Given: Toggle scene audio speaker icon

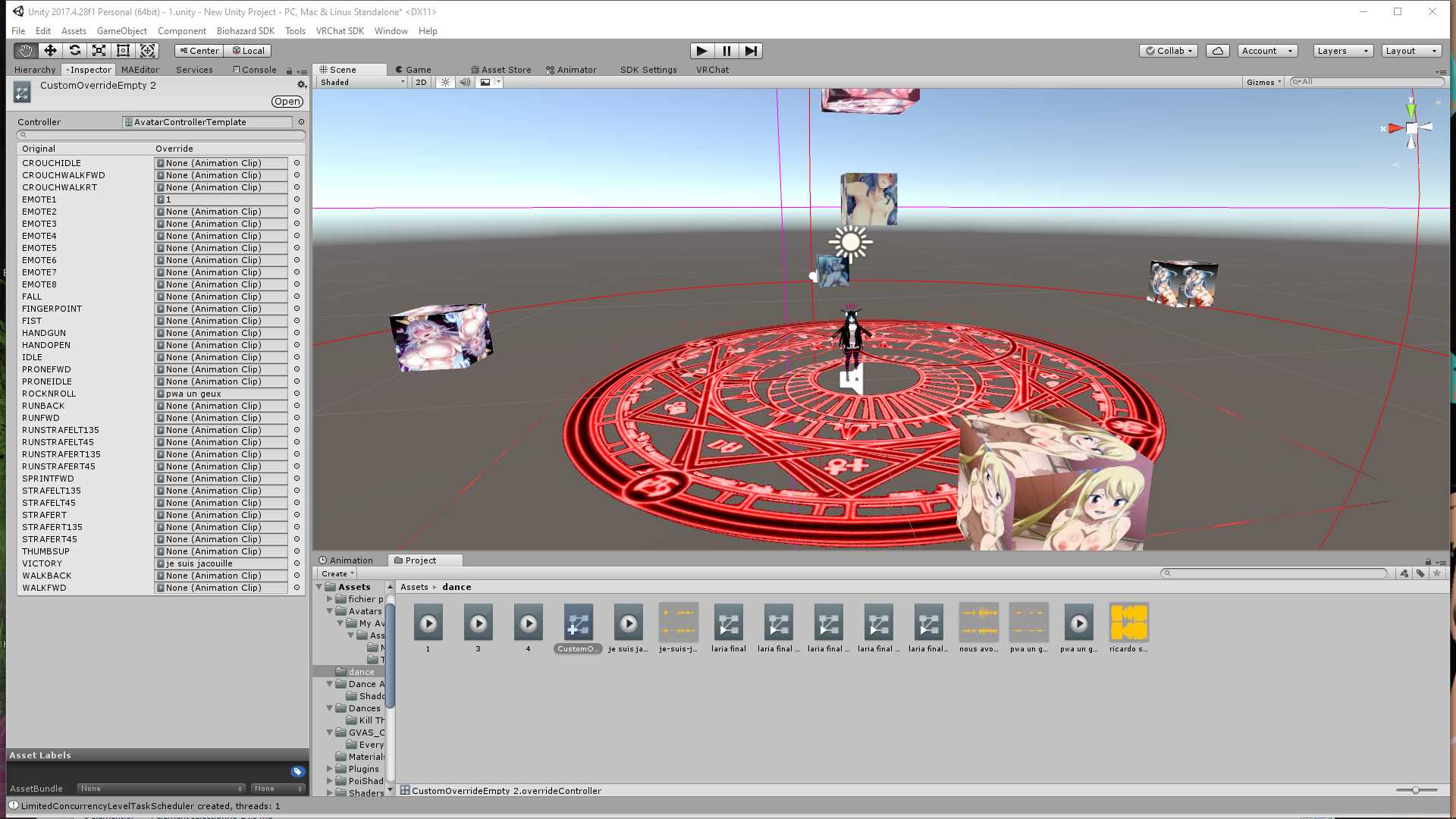Looking at the screenshot, I should point(465,82).
